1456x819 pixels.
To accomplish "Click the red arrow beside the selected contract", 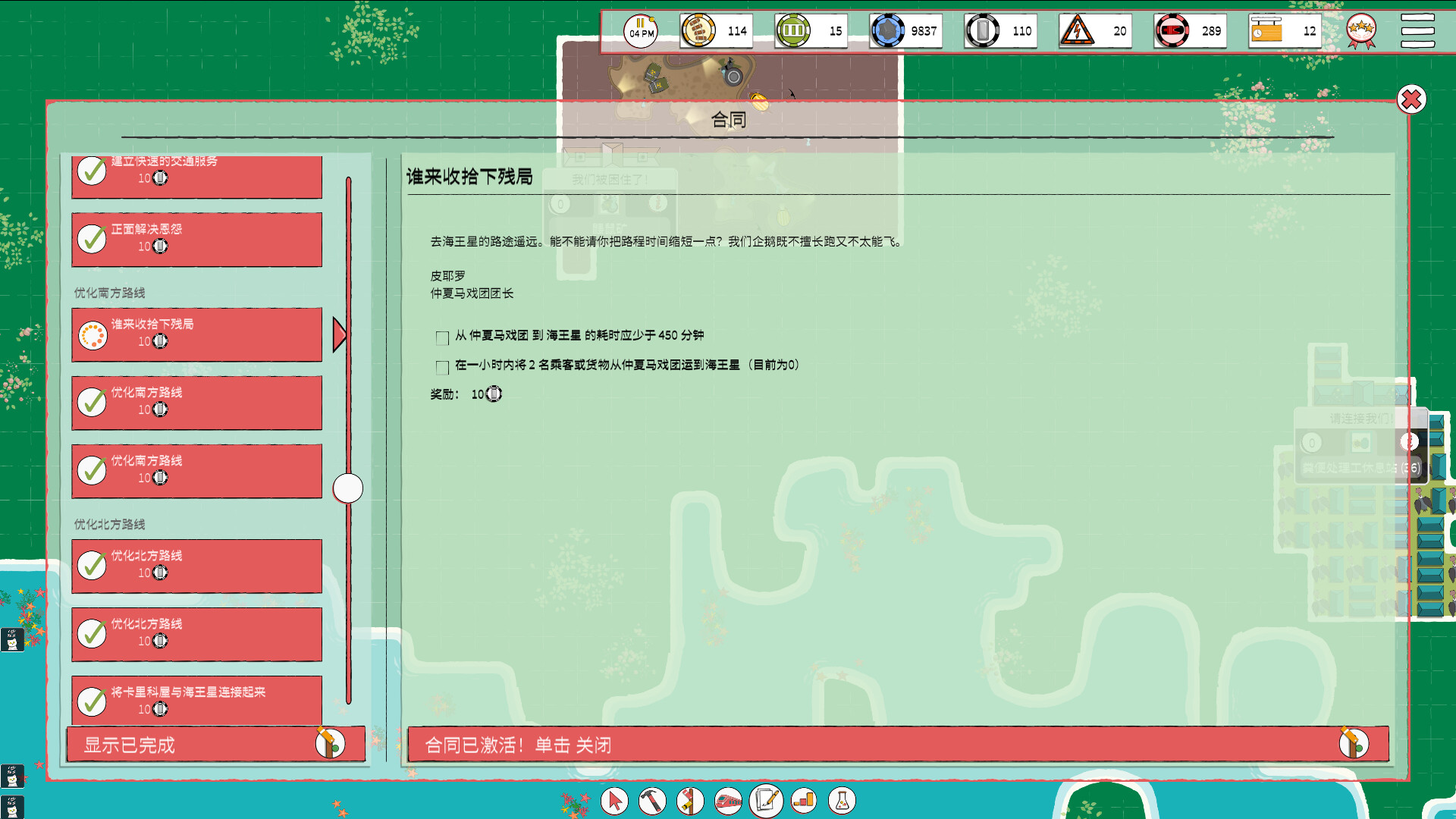I will [339, 334].
